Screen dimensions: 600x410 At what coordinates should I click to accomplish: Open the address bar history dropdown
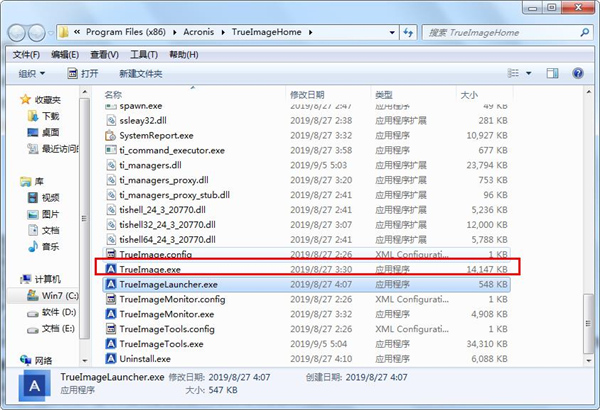point(392,33)
